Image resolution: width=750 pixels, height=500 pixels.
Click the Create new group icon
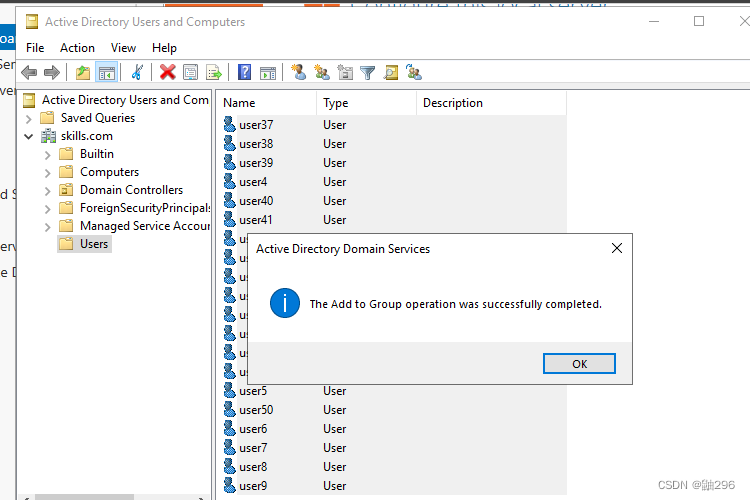(x=321, y=72)
